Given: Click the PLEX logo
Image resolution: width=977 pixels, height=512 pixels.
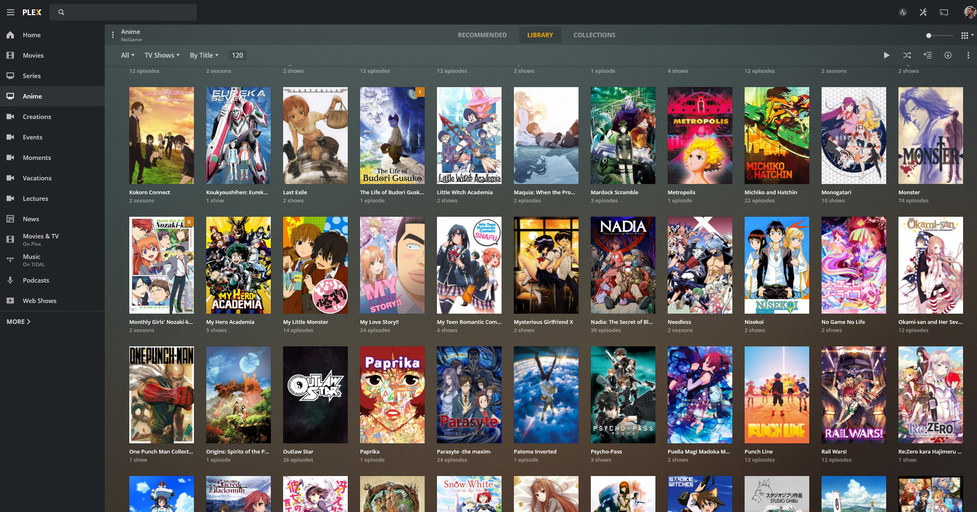Looking at the screenshot, I should 32,12.
